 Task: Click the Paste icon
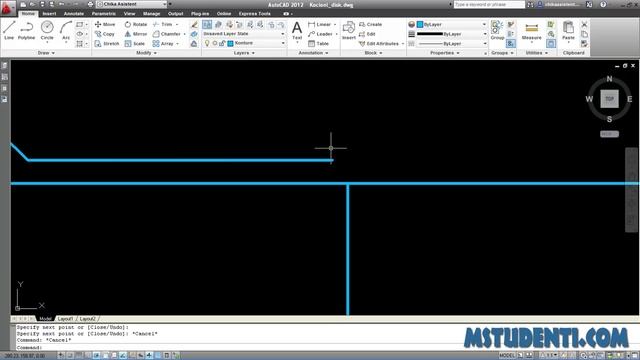coord(568,31)
